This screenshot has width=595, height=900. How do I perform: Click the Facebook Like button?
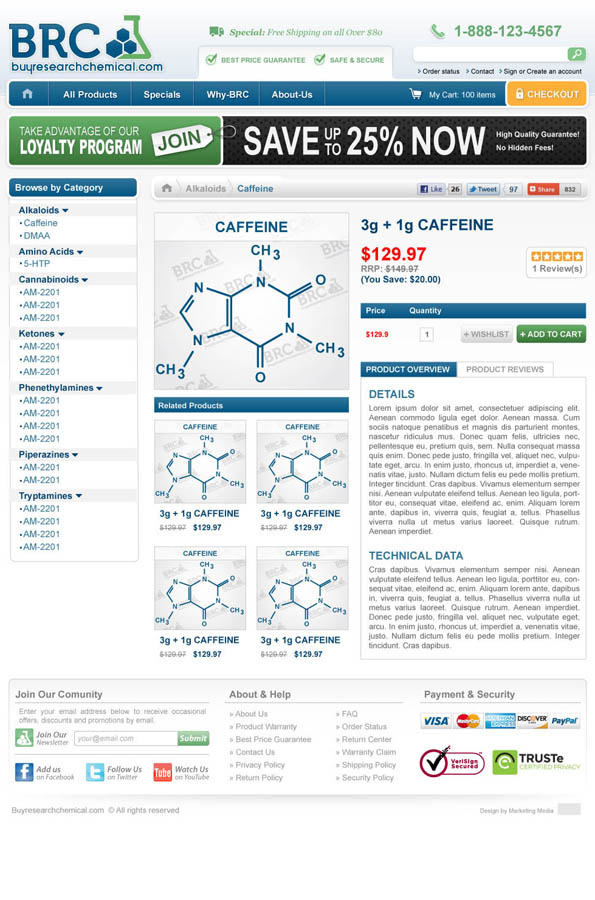click(x=431, y=189)
